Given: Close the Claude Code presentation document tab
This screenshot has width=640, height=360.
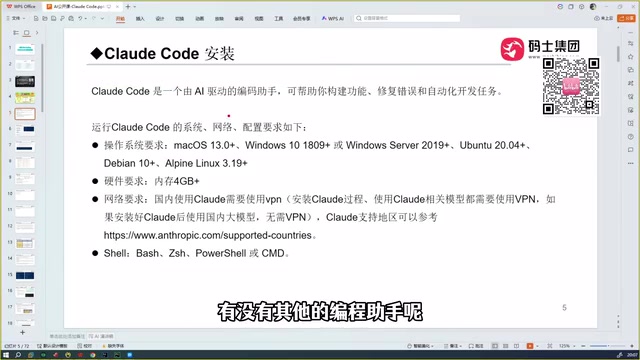Looking at the screenshot, I should [118, 7].
